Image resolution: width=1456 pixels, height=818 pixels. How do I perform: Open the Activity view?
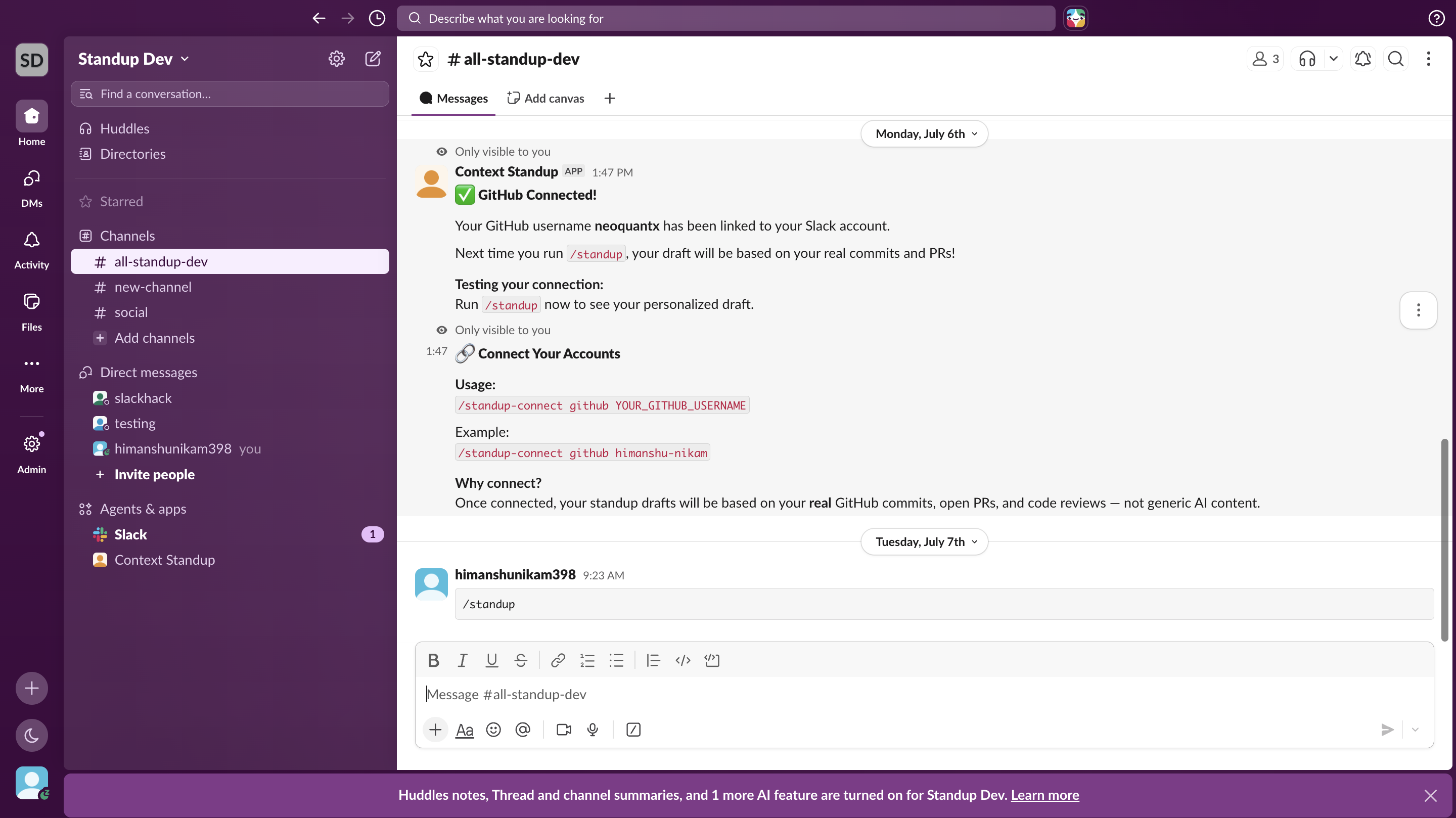(x=32, y=250)
